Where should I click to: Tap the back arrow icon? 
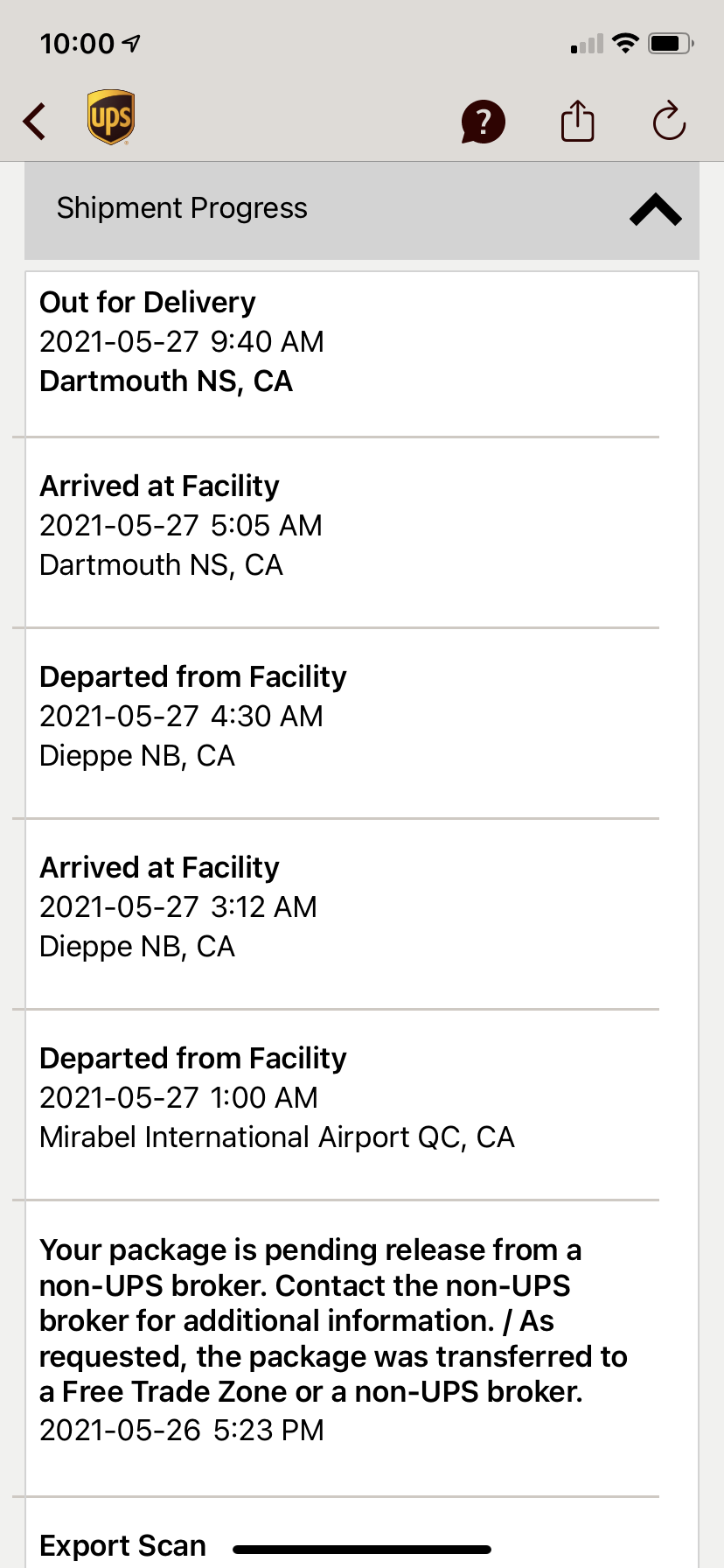(x=35, y=122)
